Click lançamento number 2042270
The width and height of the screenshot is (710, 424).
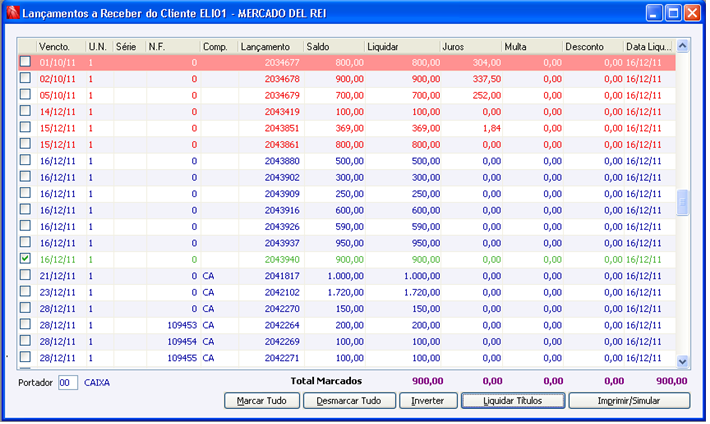click(282, 308)
